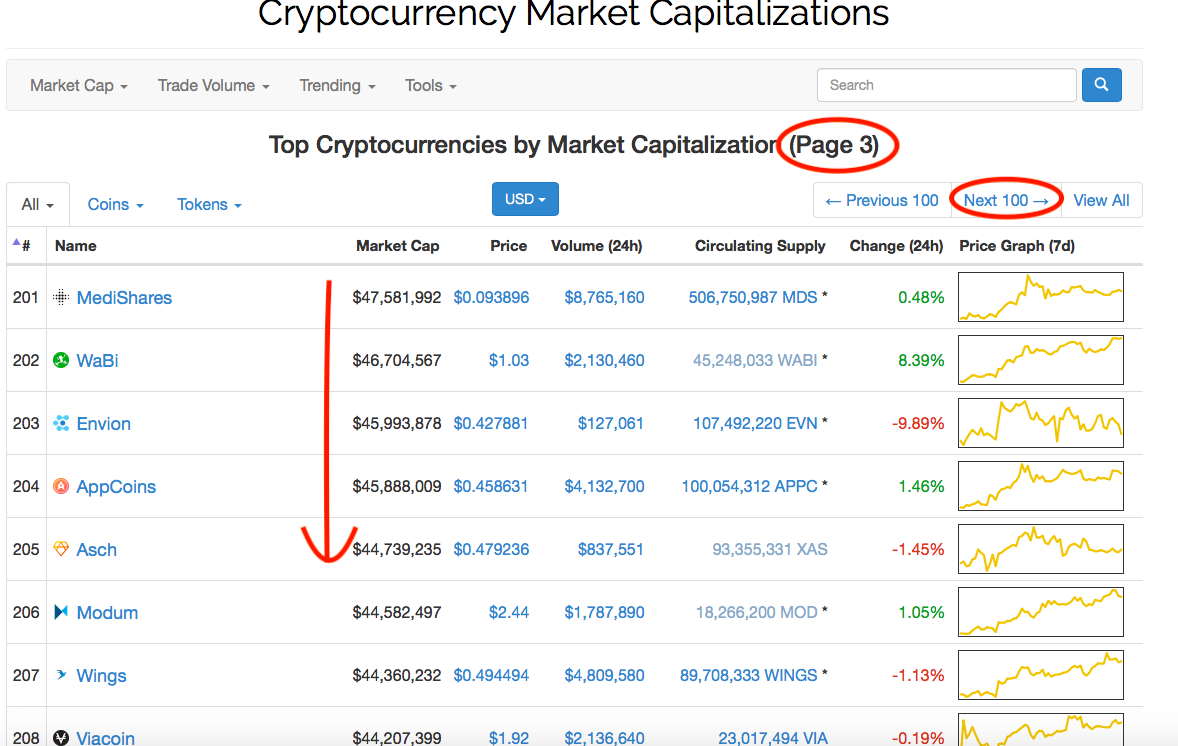Image resolution: width=1178 pixels, height=746 pixels.
Task: Open the Market Cap dropdown menu
Action: coord(79,86)
